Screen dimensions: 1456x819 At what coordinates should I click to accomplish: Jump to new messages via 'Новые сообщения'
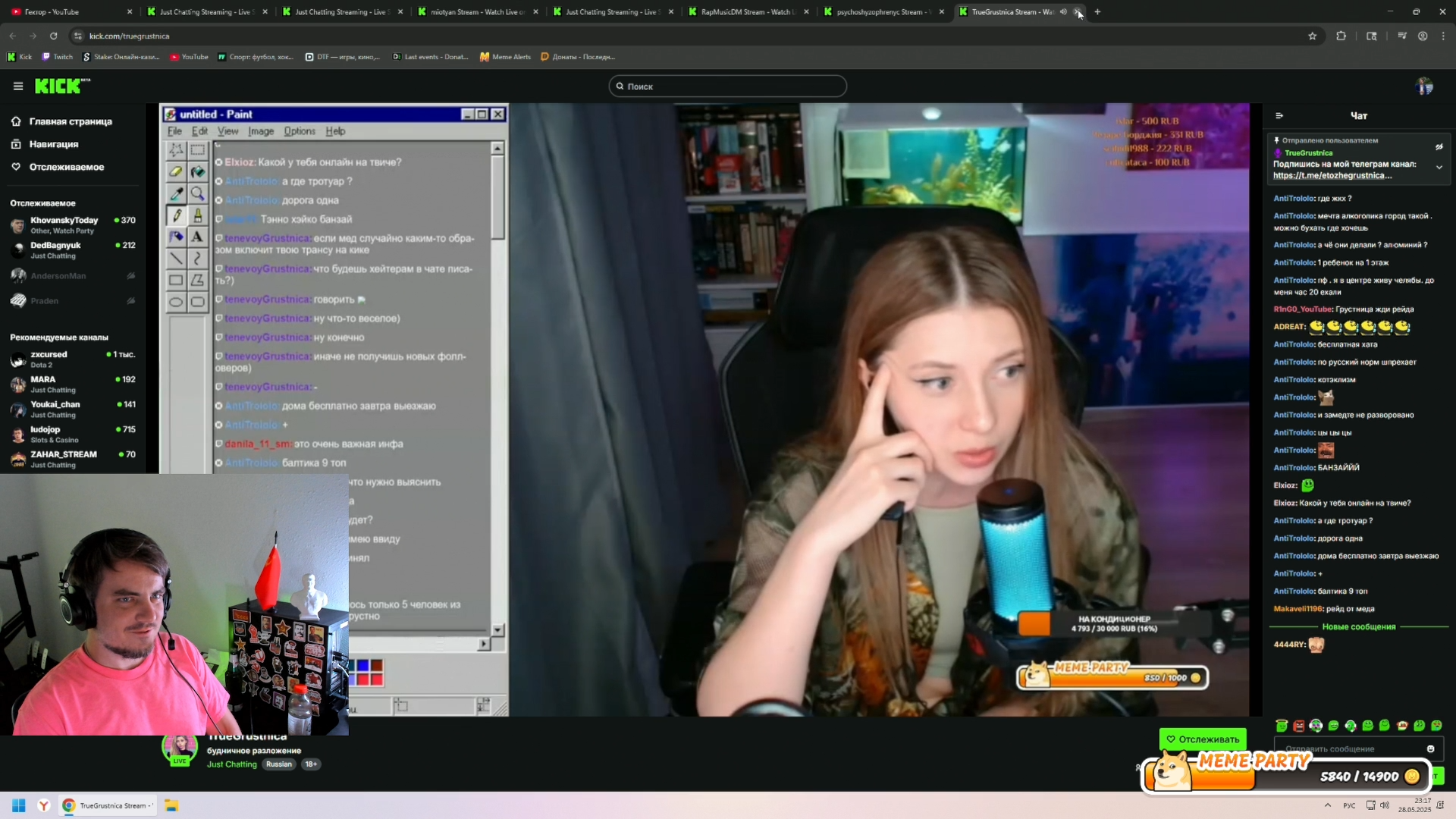click(x=1358, y=627)
